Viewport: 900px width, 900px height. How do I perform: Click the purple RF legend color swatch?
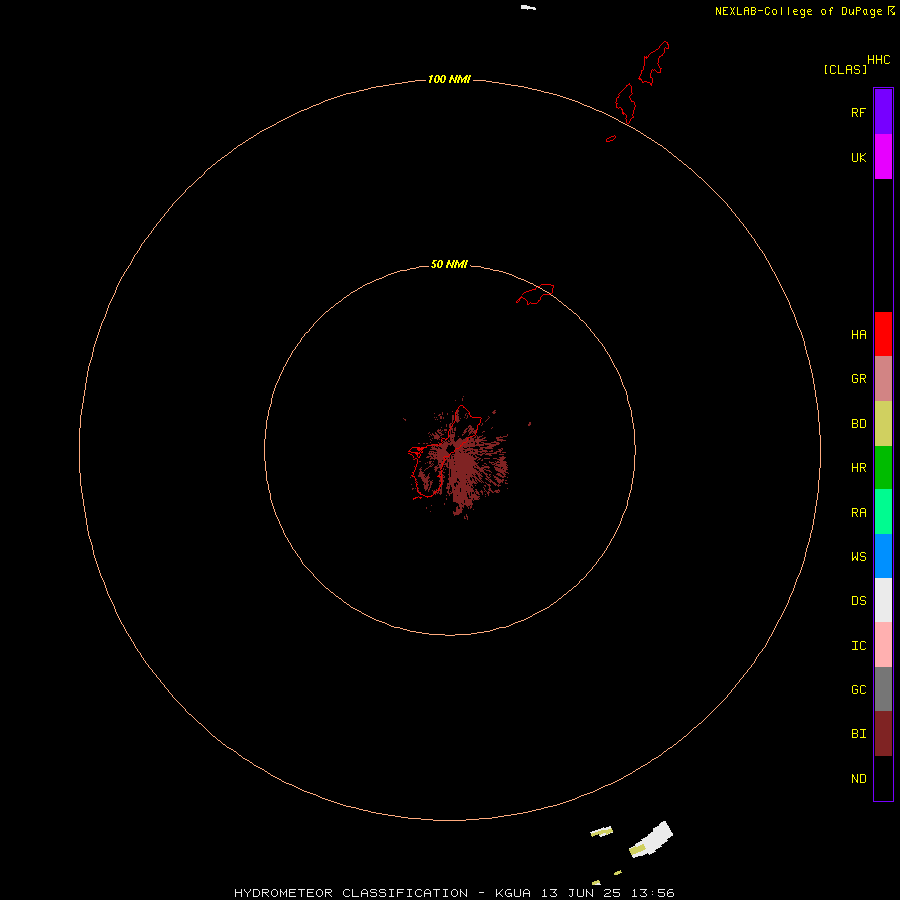(x=883, y=111)
